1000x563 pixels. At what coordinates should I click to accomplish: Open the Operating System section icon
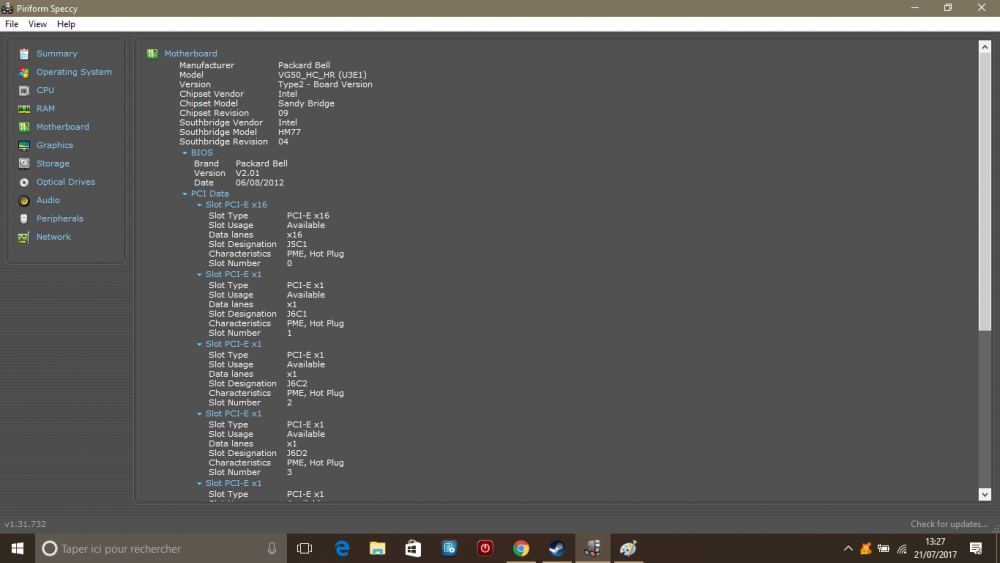24,72
